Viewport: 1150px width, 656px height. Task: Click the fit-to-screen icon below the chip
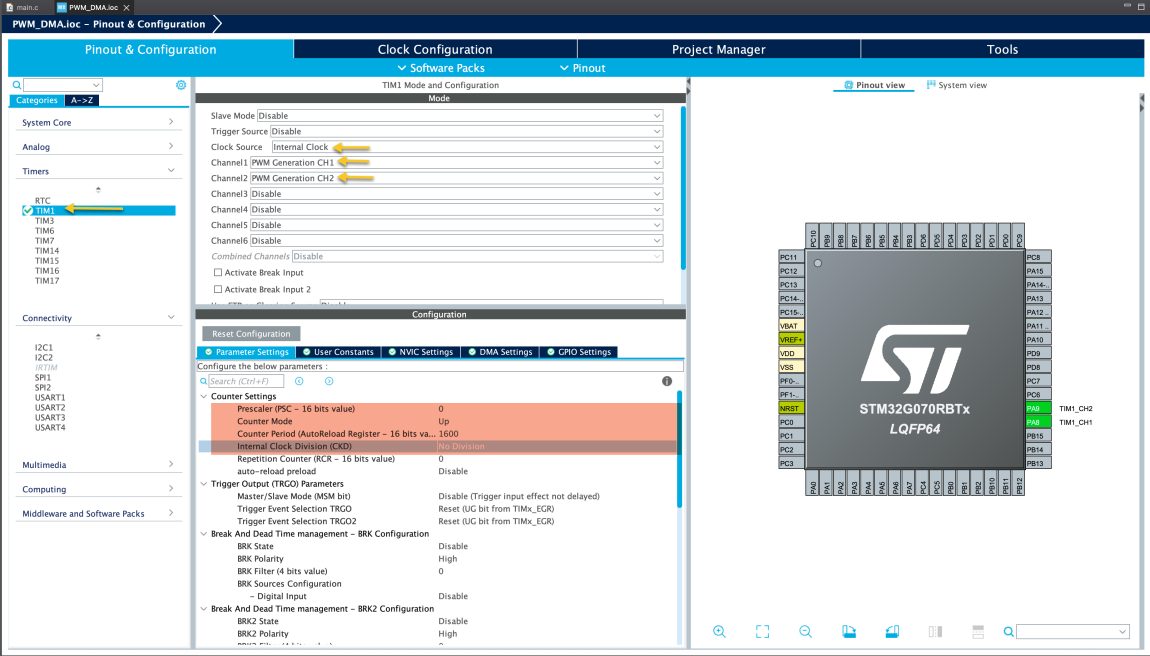tap(763, 632)
